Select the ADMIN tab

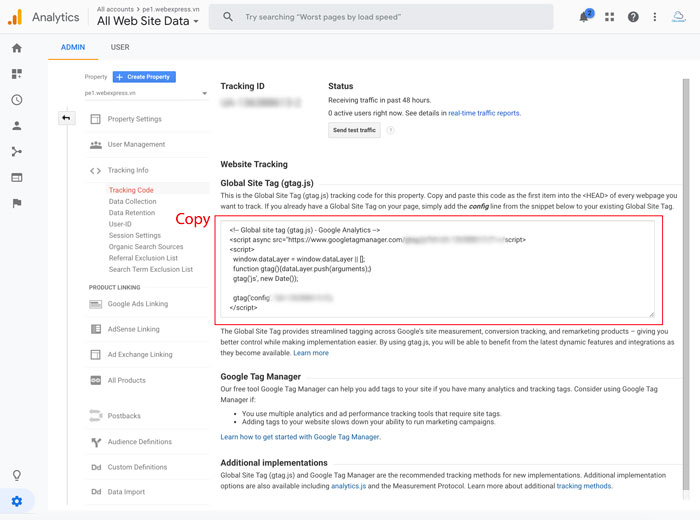[73, 47]
